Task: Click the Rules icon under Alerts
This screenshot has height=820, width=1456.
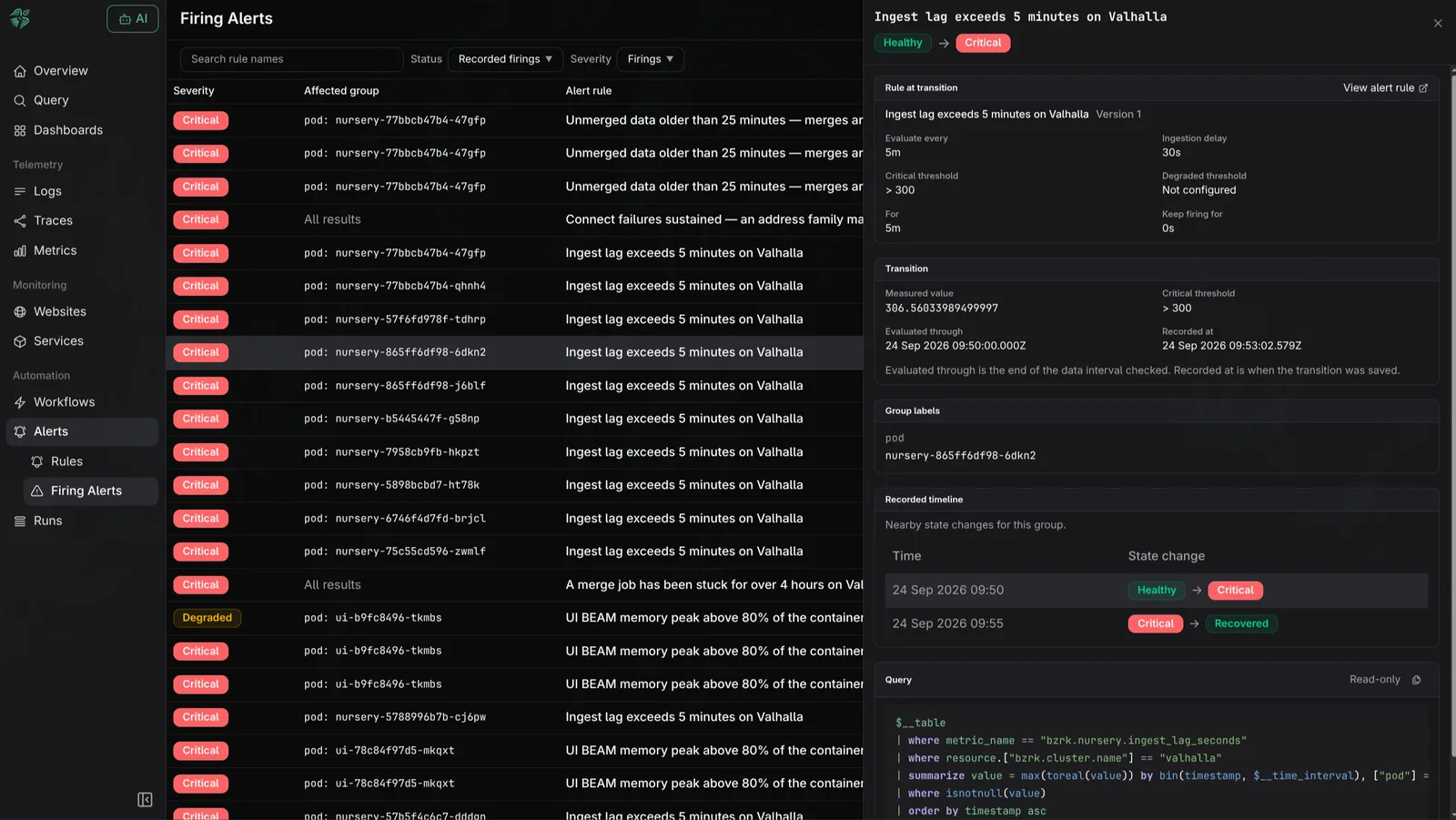Action: click(37, 461)
